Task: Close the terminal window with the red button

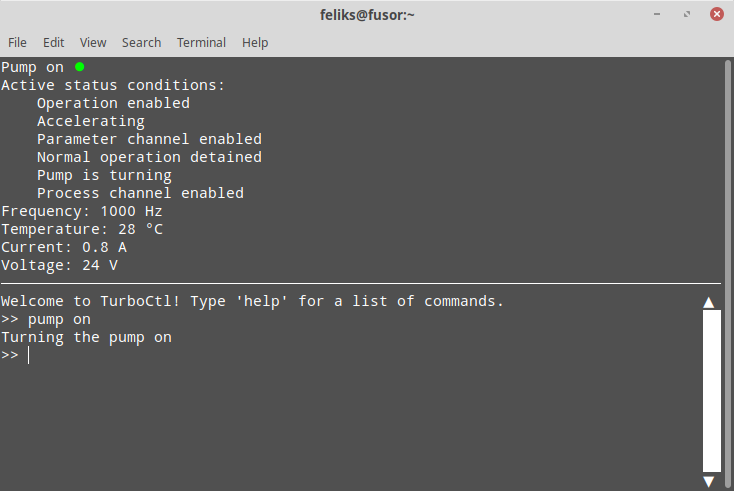Action: click(x=716, y=14)
